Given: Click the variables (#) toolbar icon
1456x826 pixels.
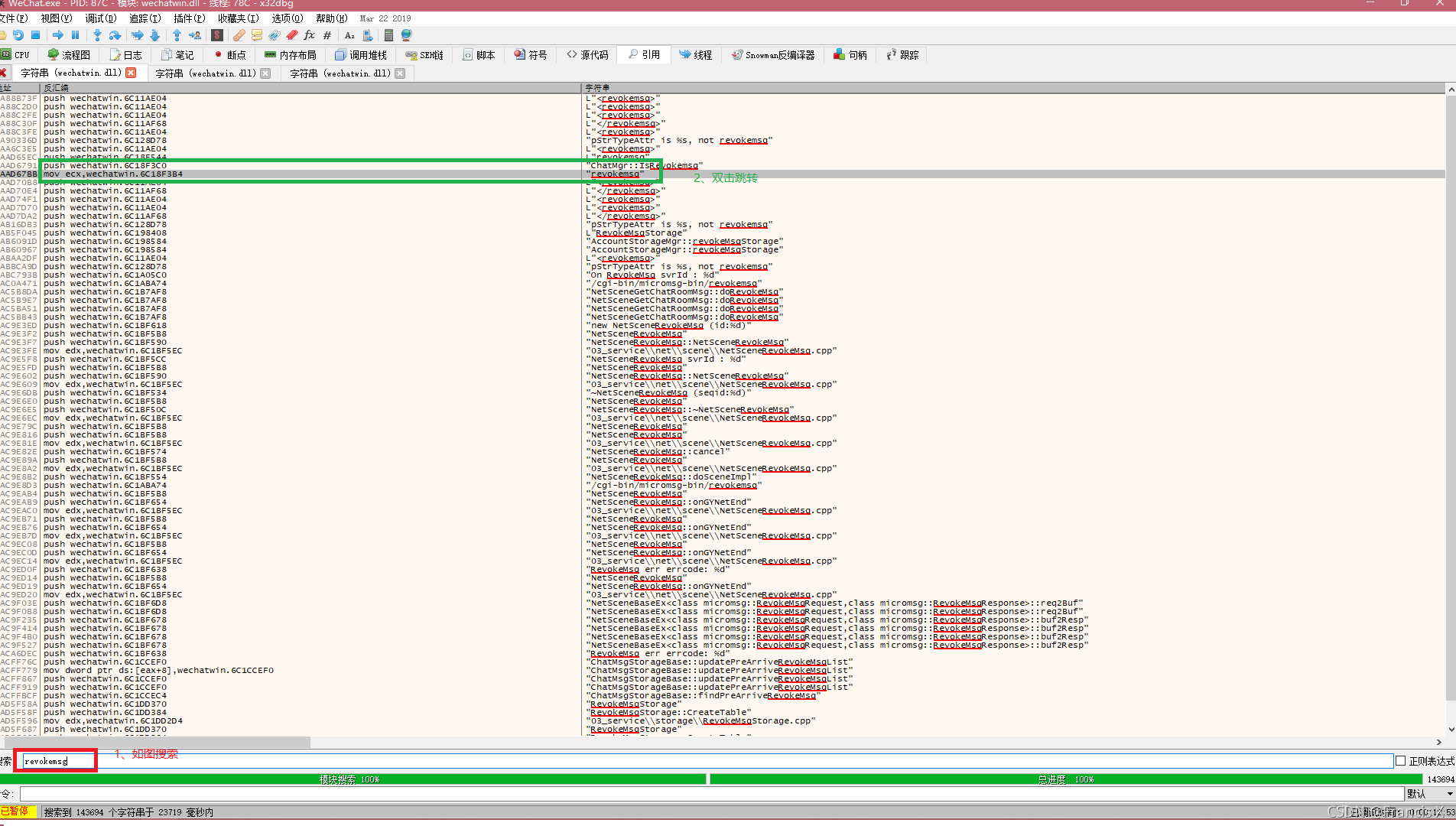Looking at the screenshot, I should pyautogui.click(x=327, y=35).
